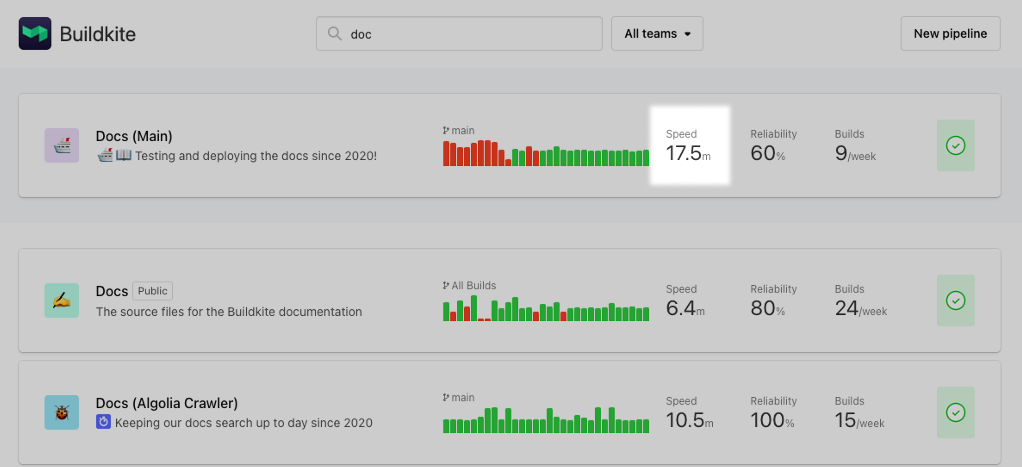Click the 6.4m speed value
The height and width of the screenshot is (467, 1022).
(x=686, y=308)
